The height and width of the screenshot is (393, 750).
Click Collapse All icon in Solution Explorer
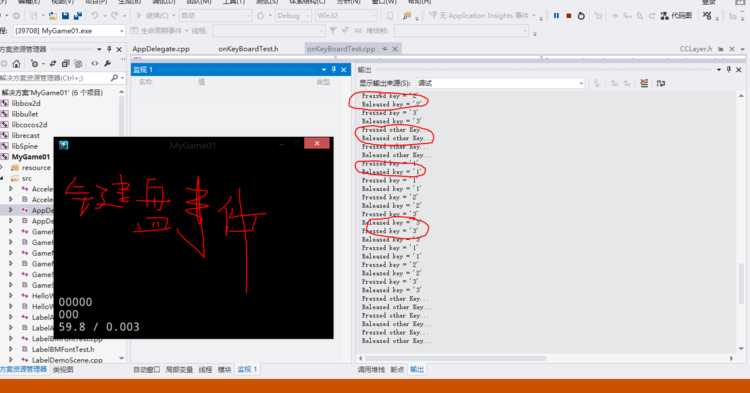pos(66,64)
